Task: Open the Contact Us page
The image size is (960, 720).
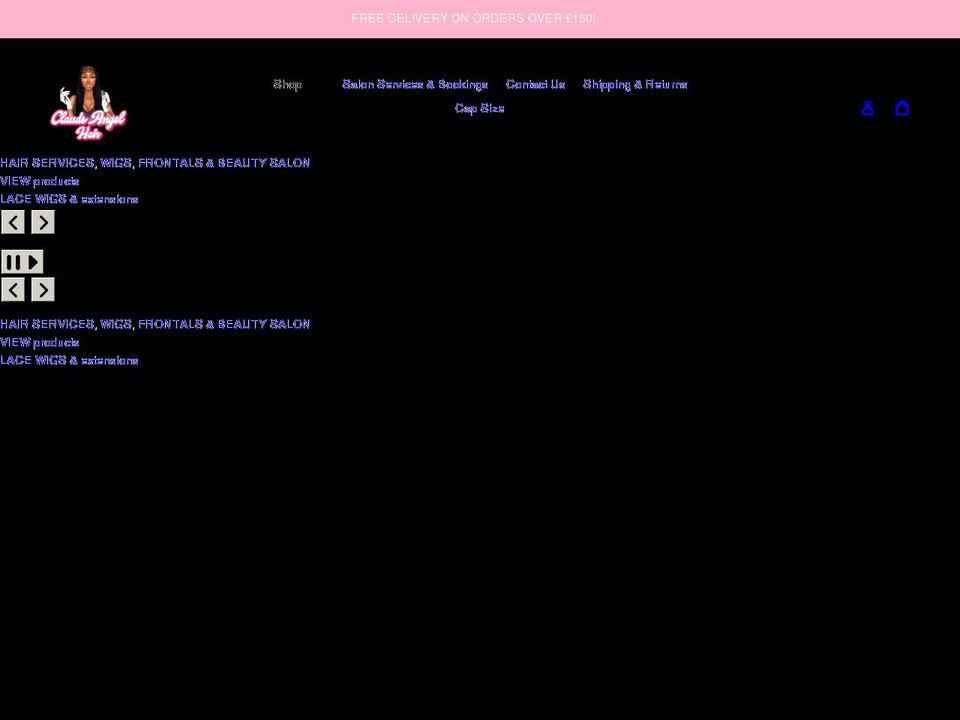Action: click(535, 84)
